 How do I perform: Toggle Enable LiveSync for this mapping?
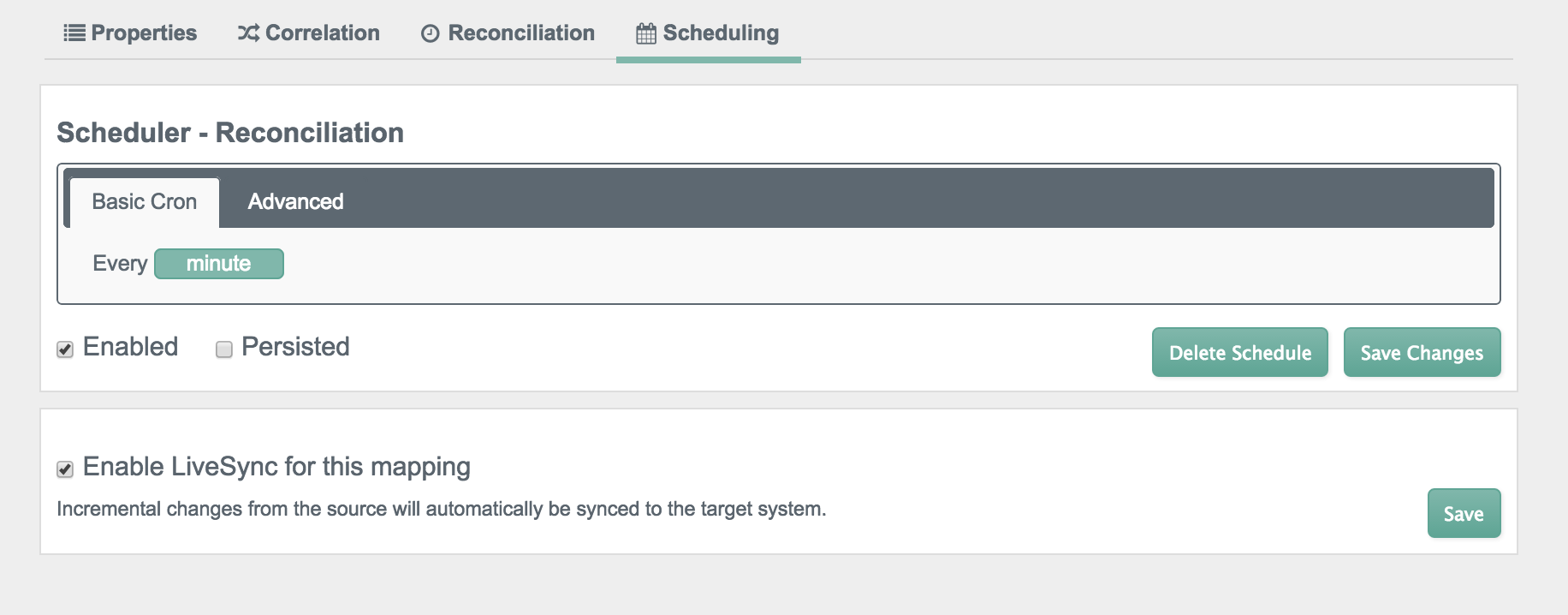point(65,469)
